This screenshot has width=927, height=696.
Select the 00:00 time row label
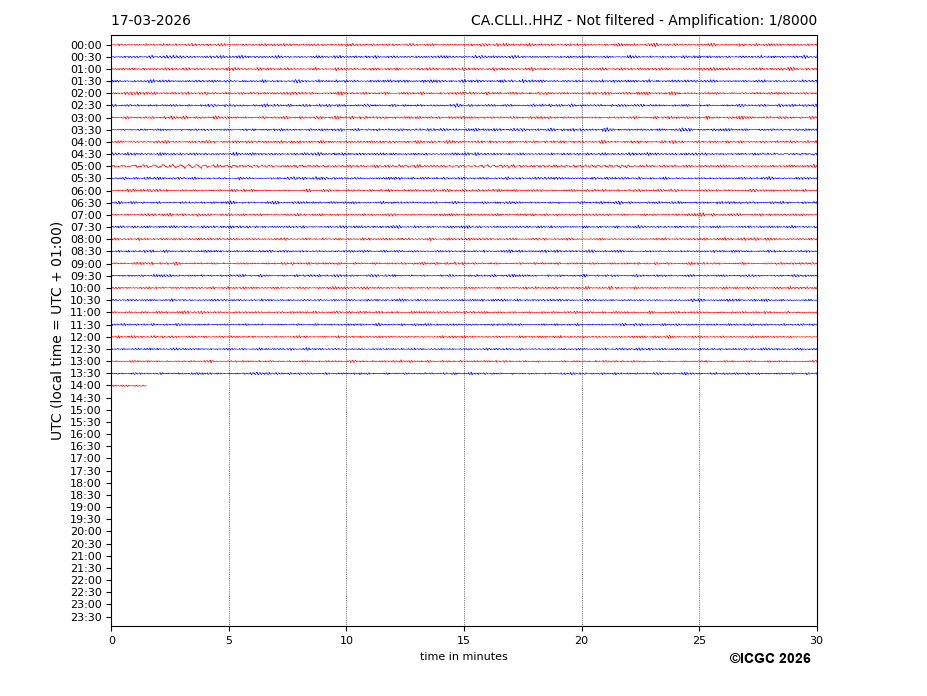click(x=86, y=45)
